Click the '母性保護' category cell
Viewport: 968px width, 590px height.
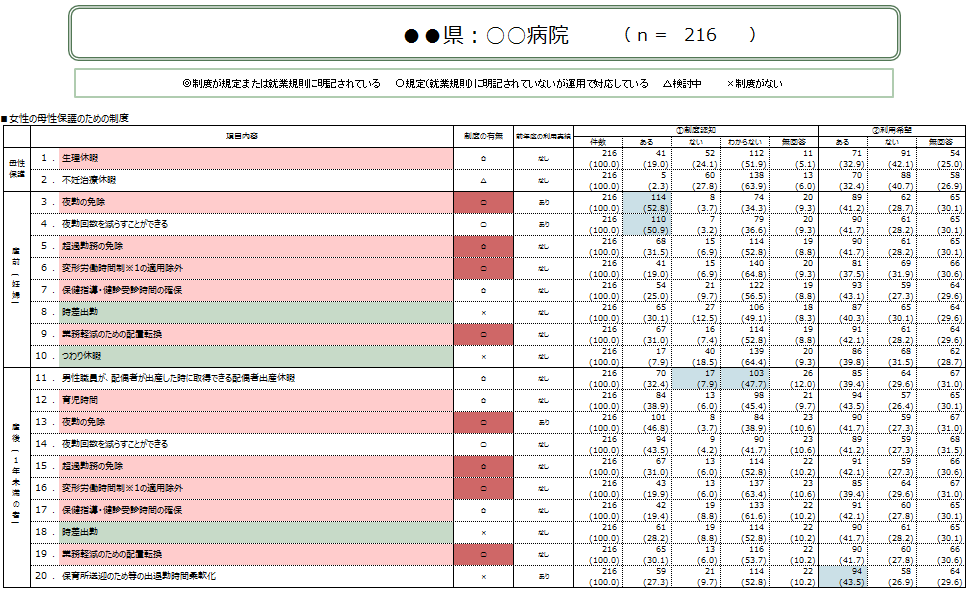17,169
